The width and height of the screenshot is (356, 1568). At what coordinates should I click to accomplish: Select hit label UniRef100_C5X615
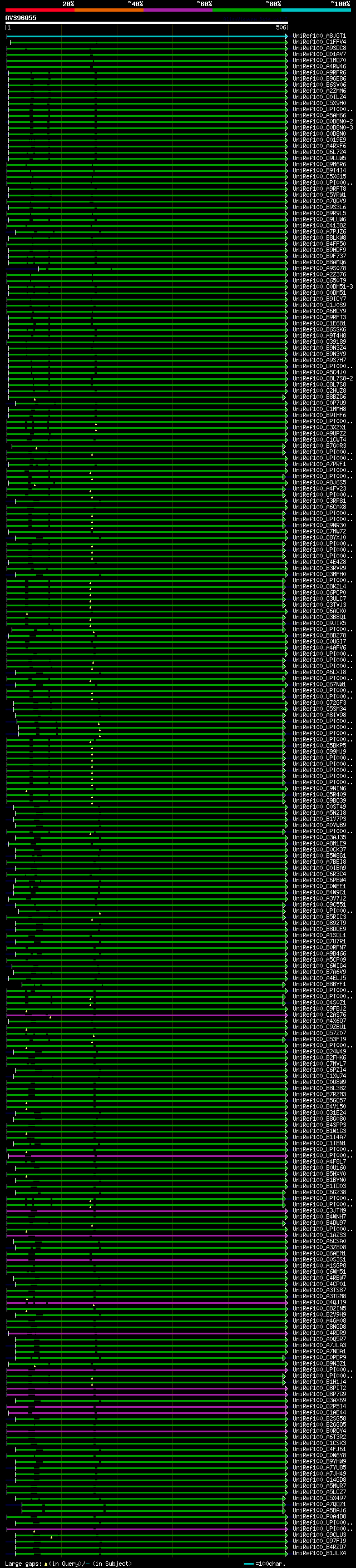(x=319, y=176)
